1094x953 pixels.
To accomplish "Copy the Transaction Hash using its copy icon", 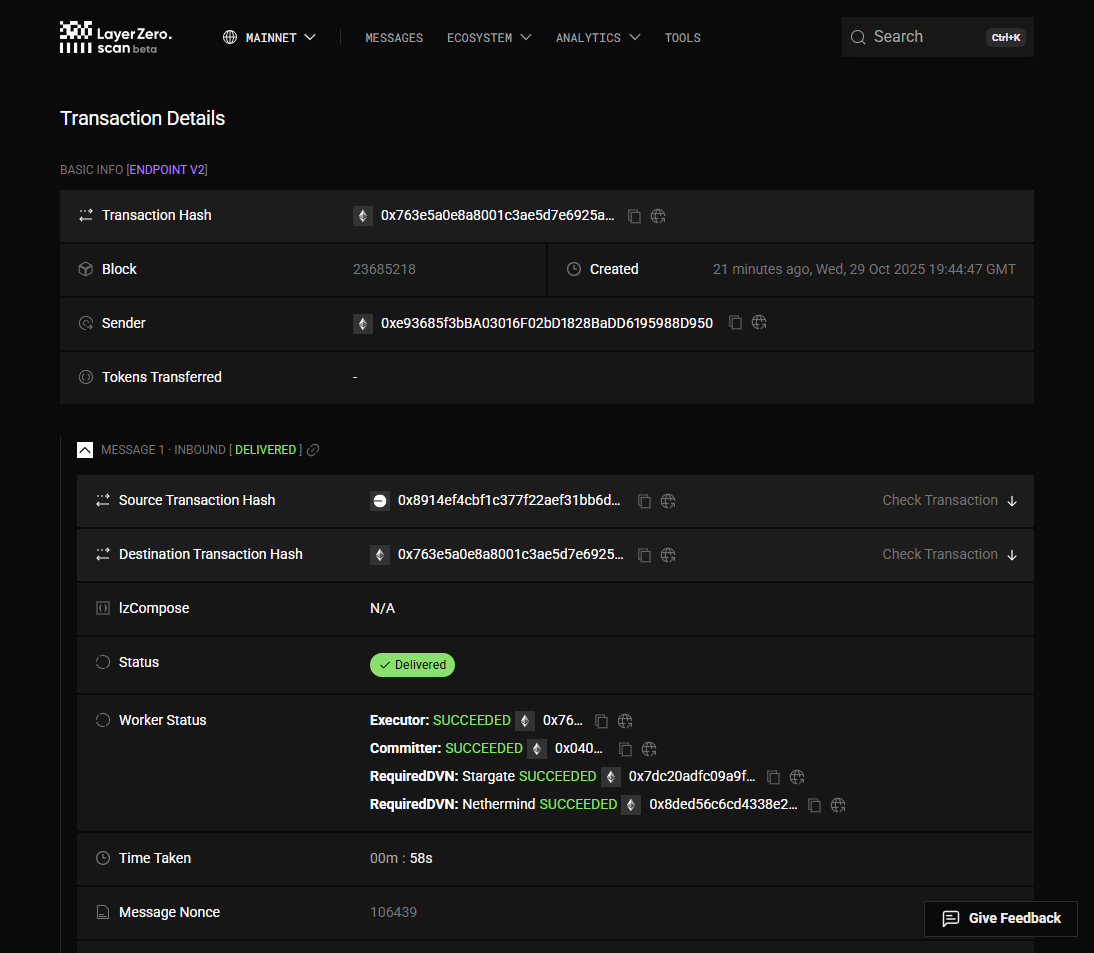I will click(x=634, y=215).
